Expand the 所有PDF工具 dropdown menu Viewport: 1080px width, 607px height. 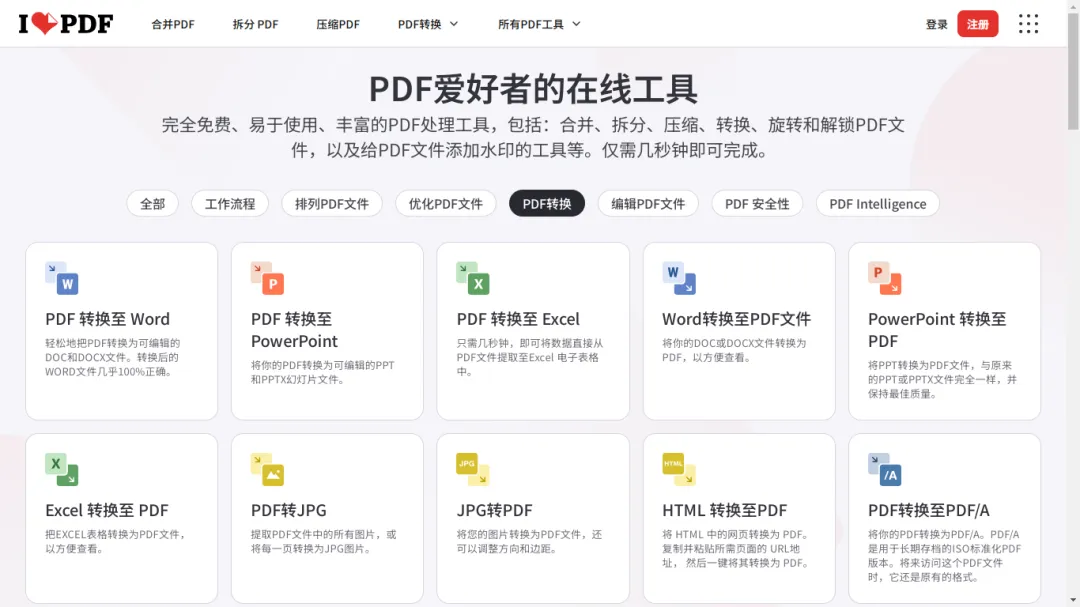pyautogui.click(x=539, y=24)
